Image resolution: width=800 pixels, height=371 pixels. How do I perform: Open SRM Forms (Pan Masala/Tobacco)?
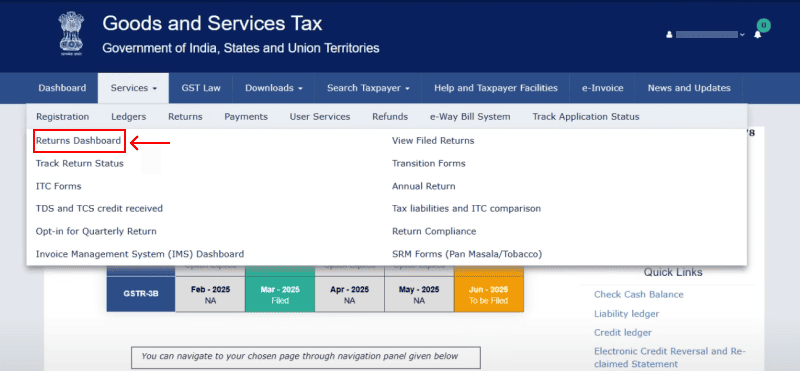click(x=467, y=254)
